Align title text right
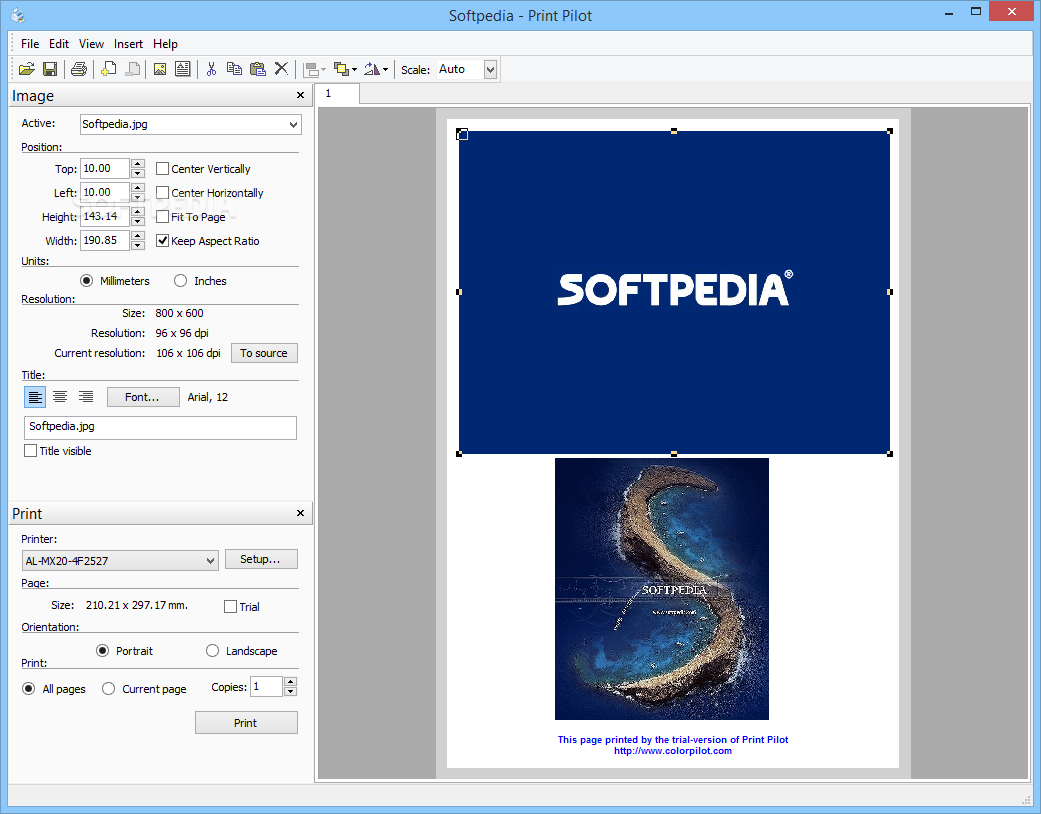Viewport: 1041px width, 814px height. tap(86, 397)
